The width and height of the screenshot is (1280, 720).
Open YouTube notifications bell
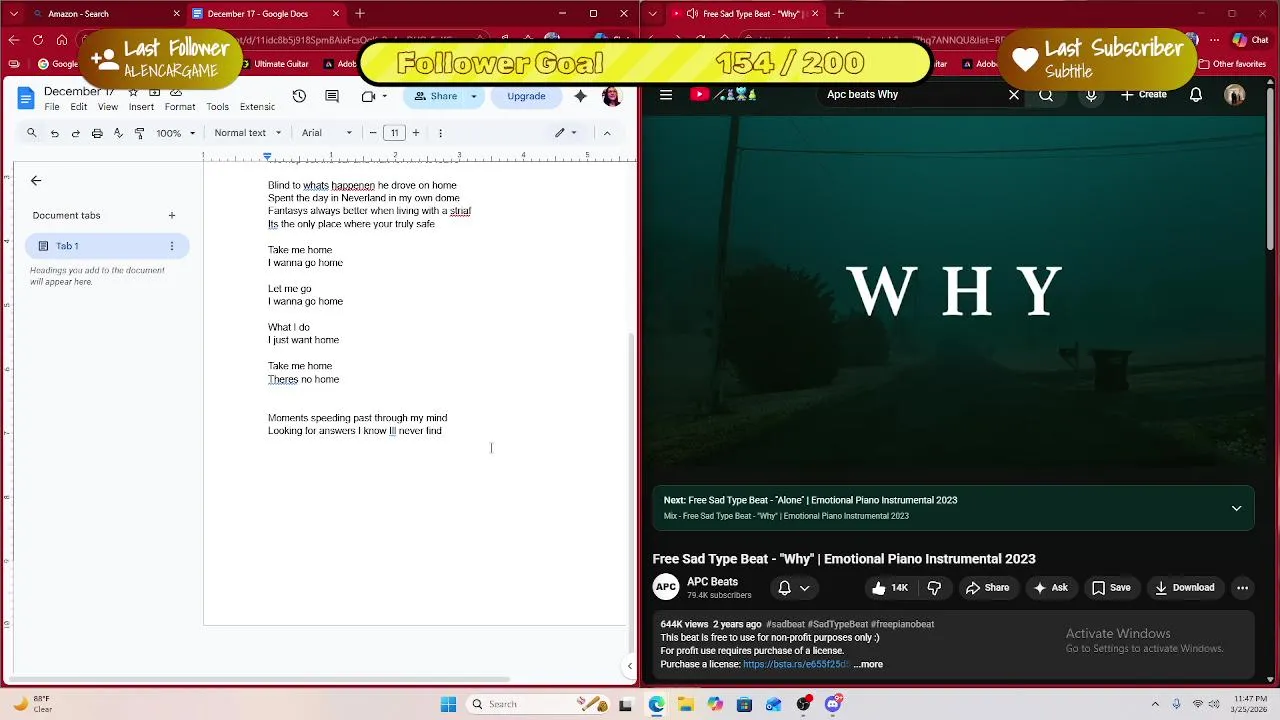[x=1196, y=95]
